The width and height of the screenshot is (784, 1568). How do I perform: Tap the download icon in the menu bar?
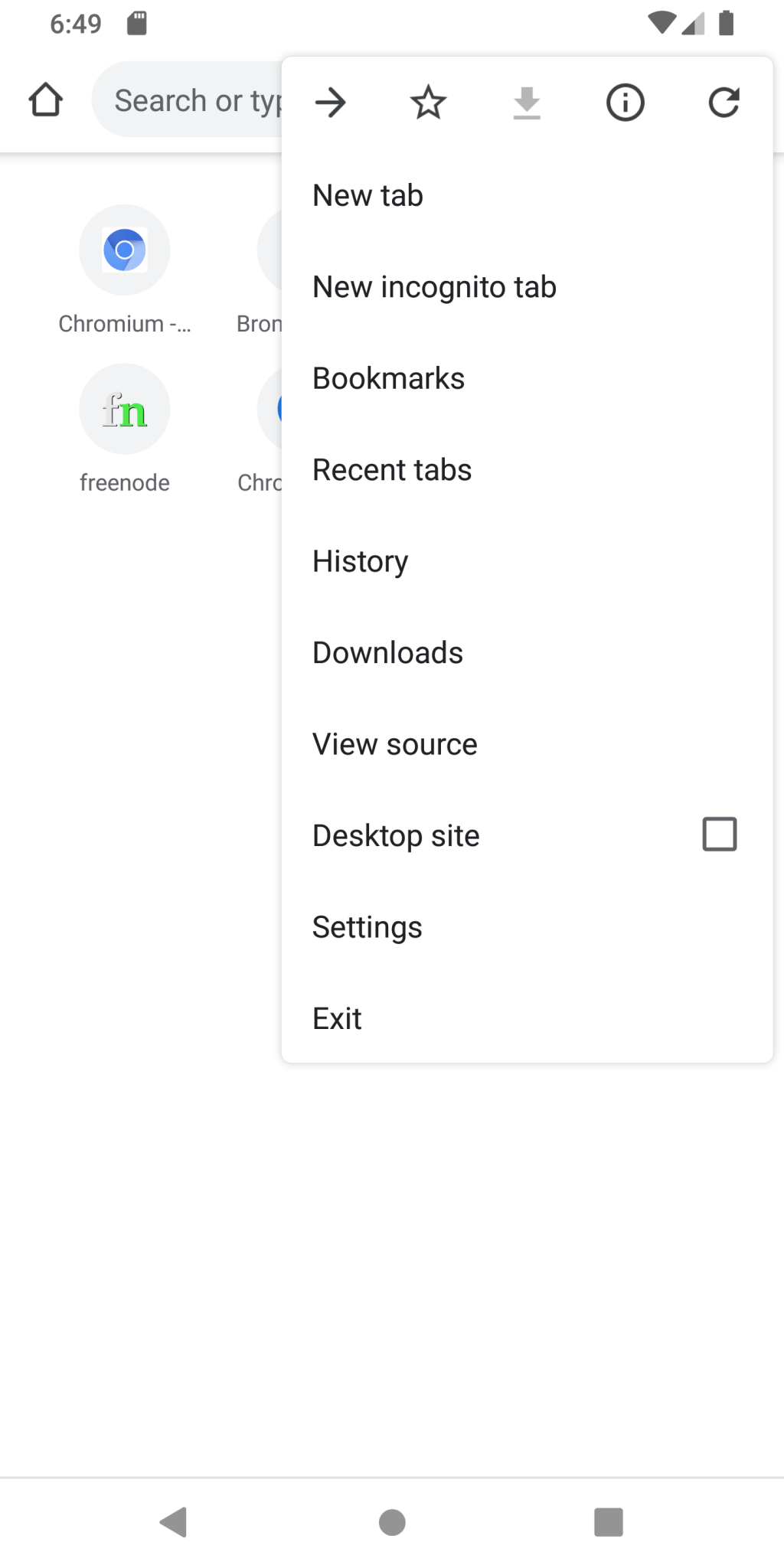(x=526, y=101)
